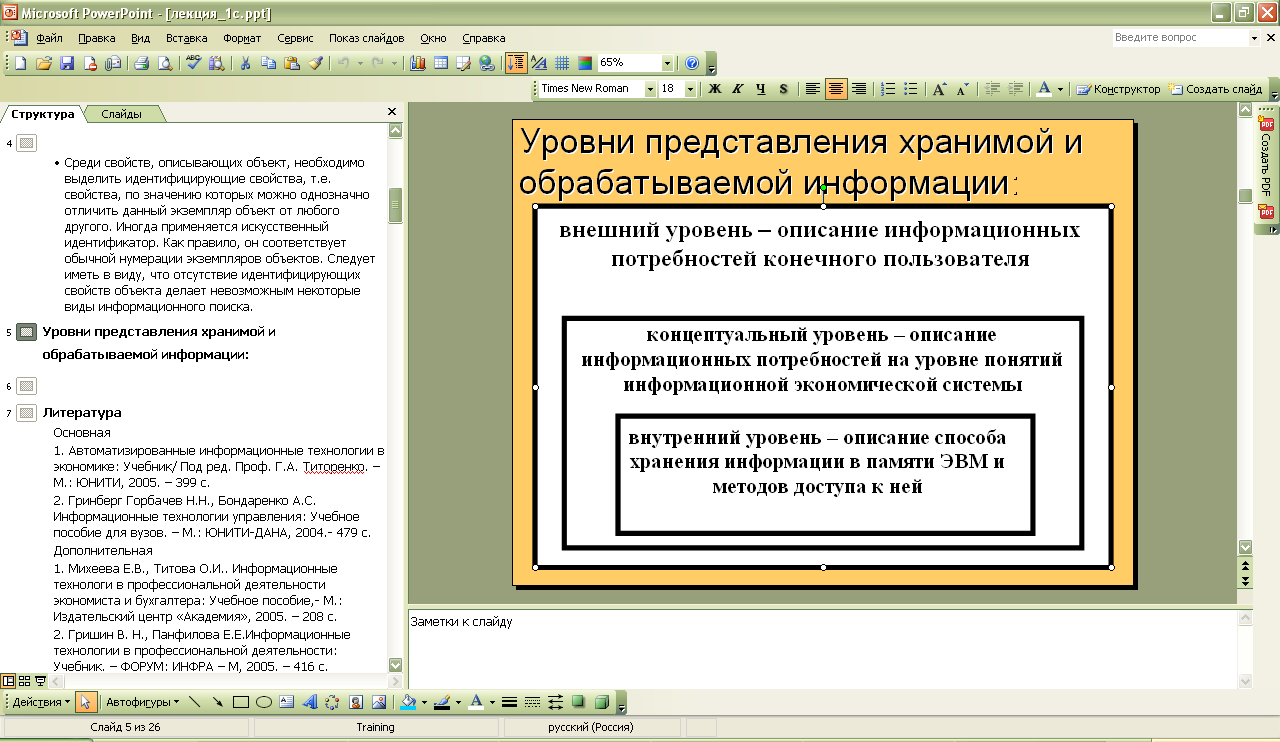Click the Создать слайд button
This screenshot has height=742, width=1280.
point(1216,89)
